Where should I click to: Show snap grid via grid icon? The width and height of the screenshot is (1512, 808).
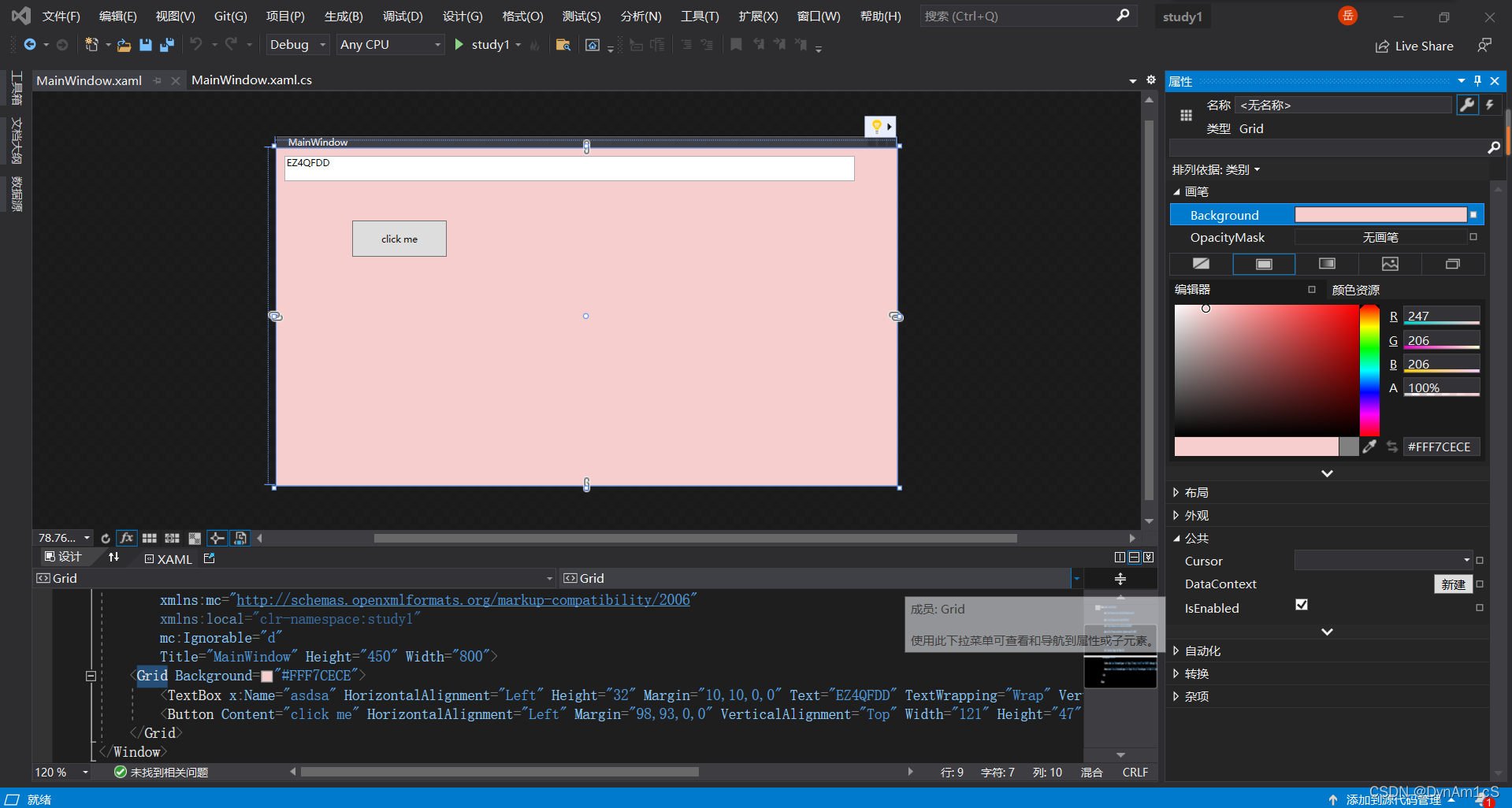pyautogui.click(x=150, y=538)
